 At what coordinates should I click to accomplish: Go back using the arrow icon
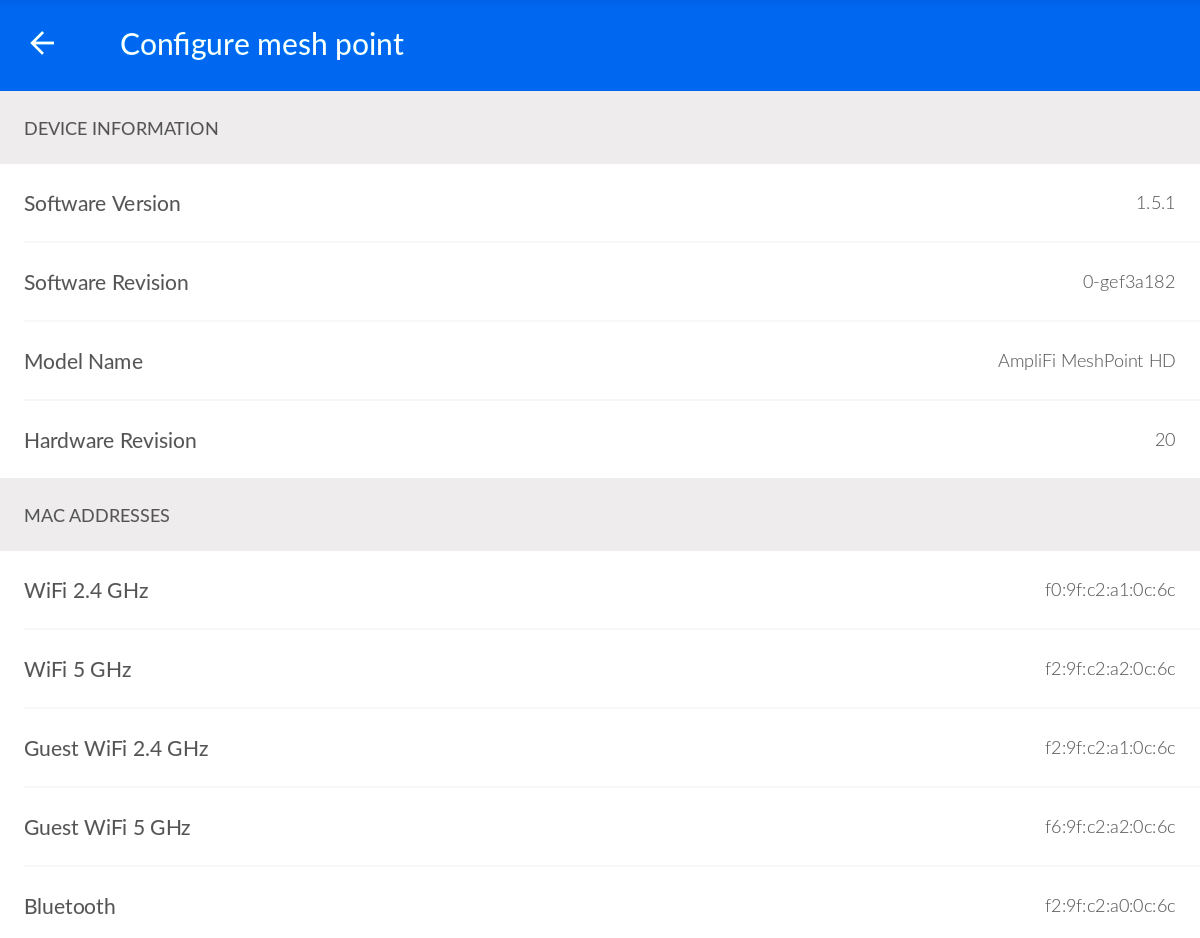pos(42,43)
